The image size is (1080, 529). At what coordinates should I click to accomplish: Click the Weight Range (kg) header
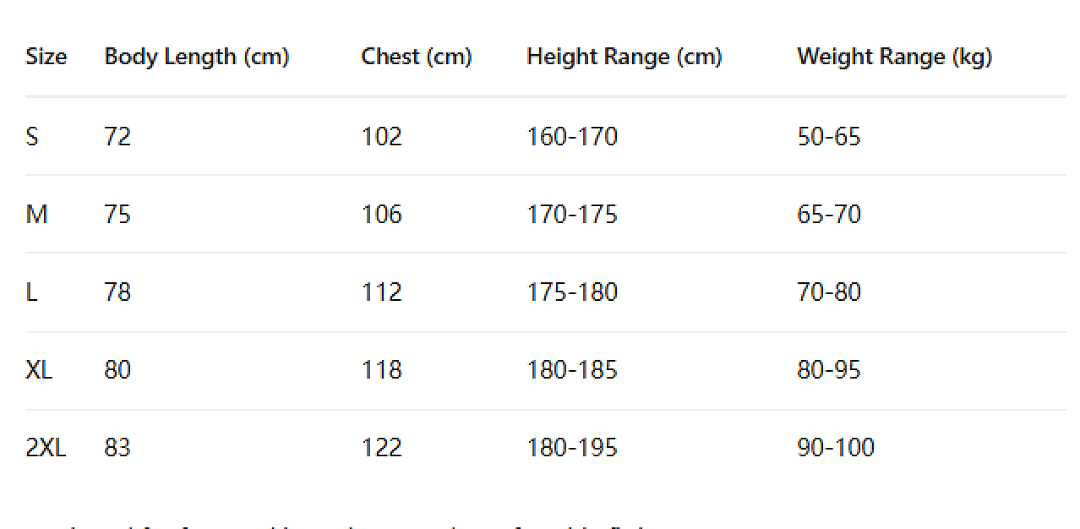pos(894,57)
